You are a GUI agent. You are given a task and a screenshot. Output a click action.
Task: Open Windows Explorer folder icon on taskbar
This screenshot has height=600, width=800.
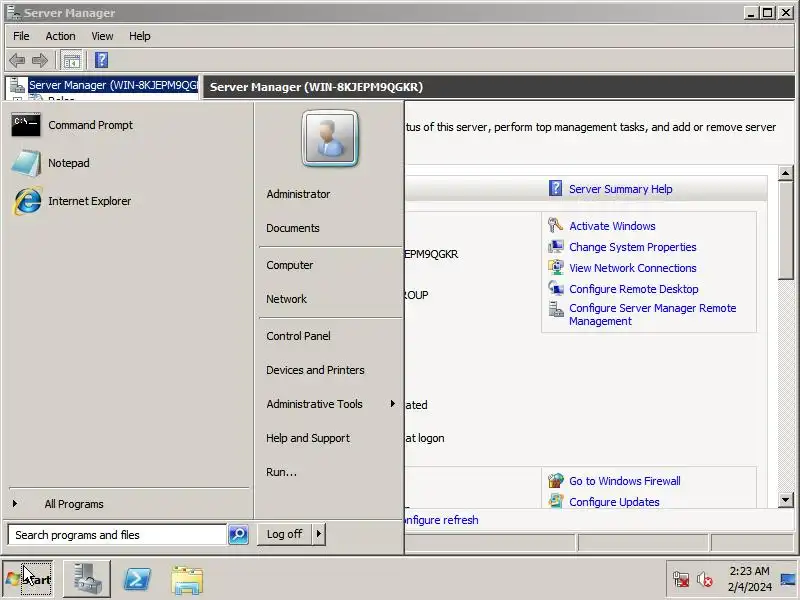[187, 580]
